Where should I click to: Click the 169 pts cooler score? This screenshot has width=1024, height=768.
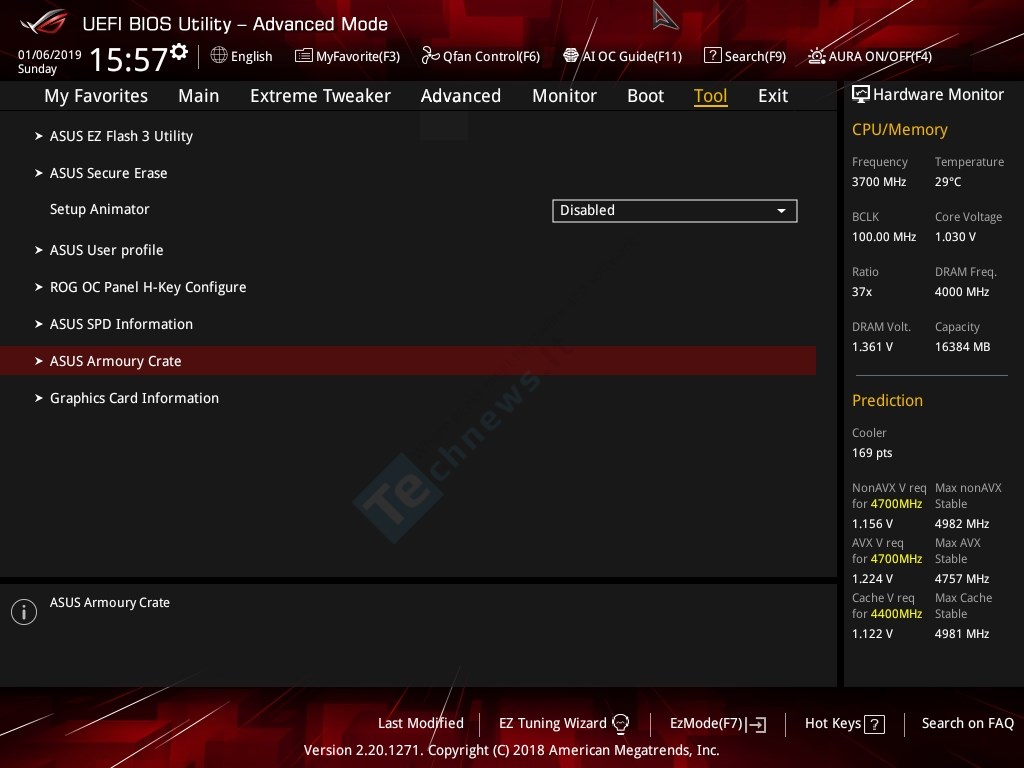[x=872, y=453]
